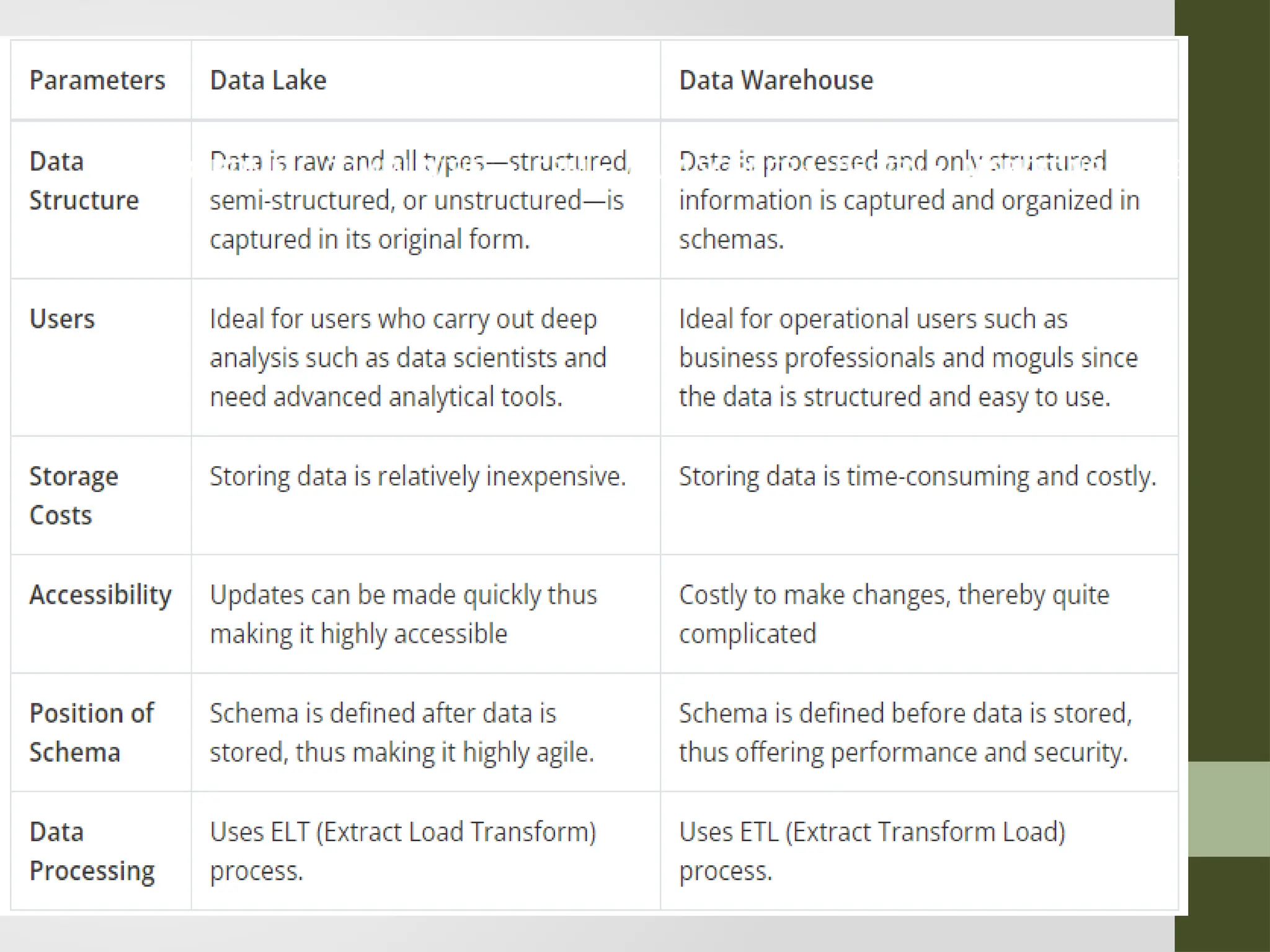Viewport: 1270px width, 952px height.
Task: Click the Data Lake column header
Action: [268, 81]
